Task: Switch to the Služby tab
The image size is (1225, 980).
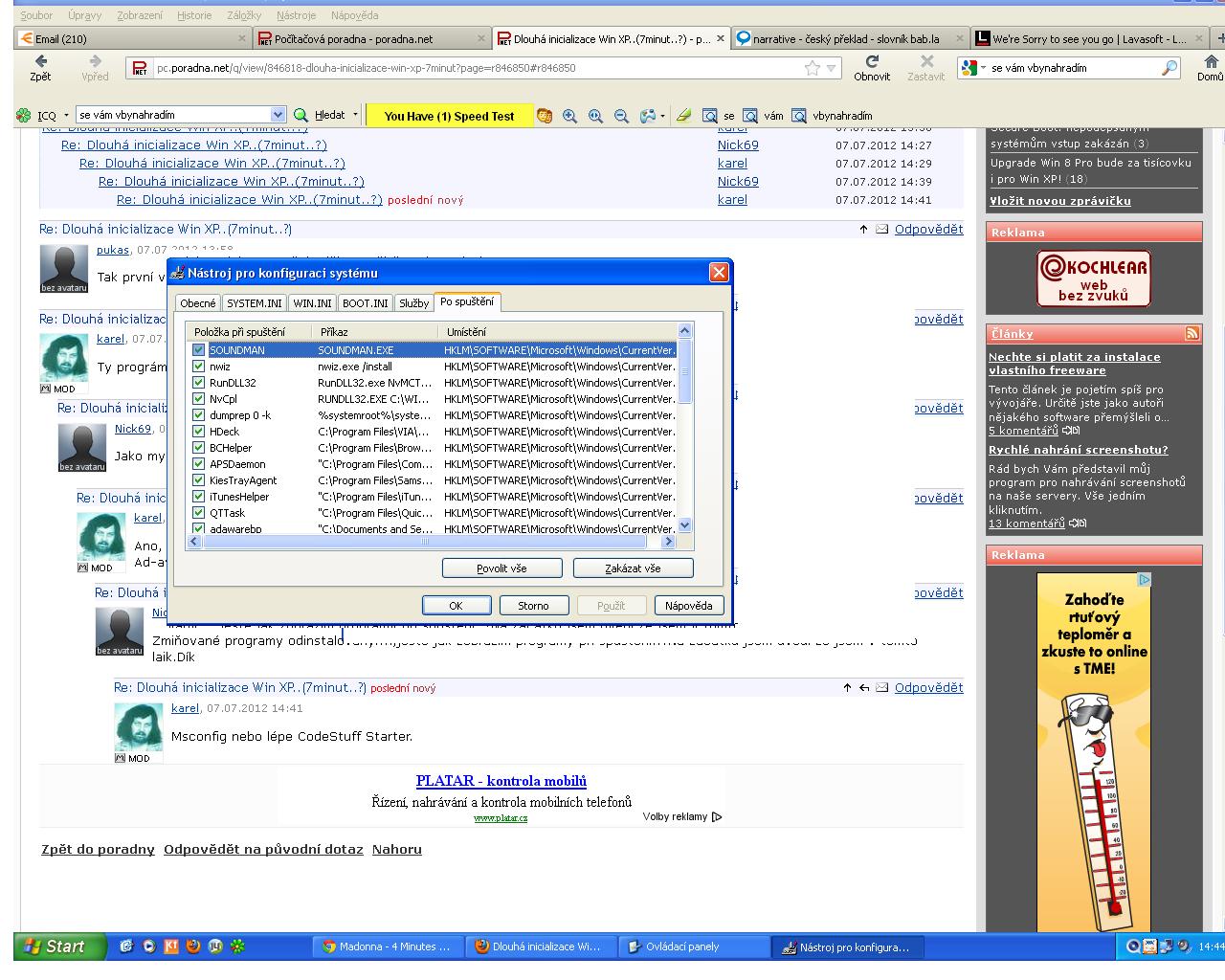Action: (413, 303)
